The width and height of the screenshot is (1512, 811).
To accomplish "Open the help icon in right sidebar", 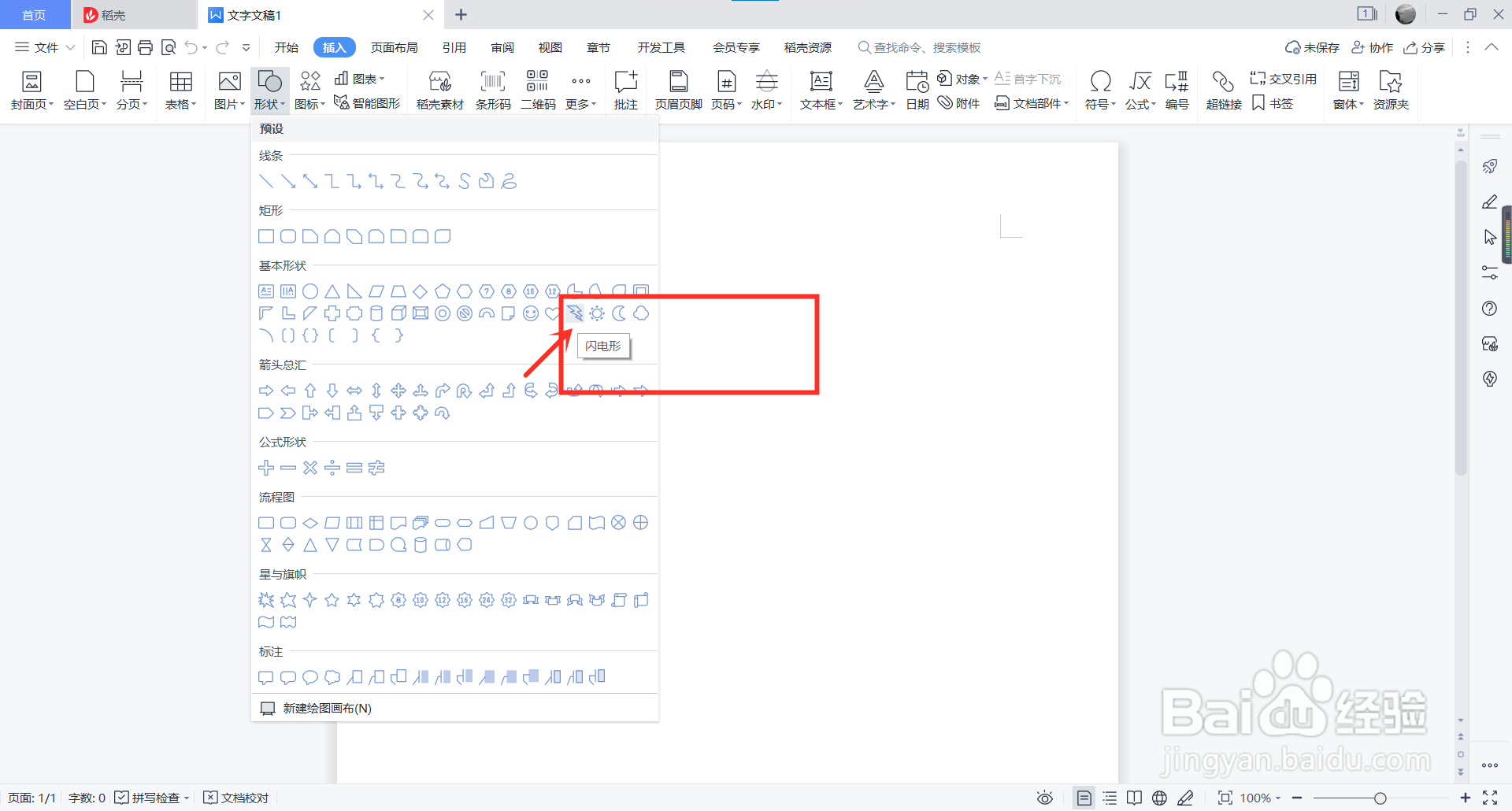I will click(1489, 308).
